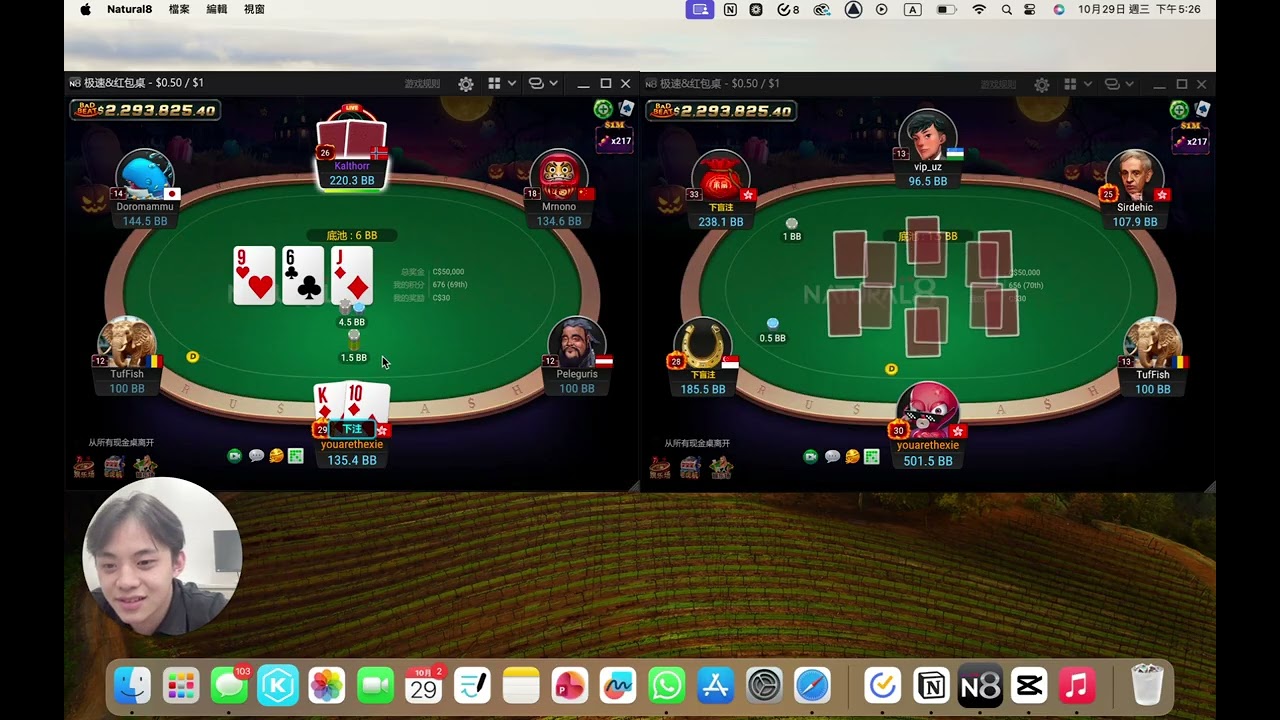Open Safari in Dock
The width and height of the screenshot is (1280, 720).
pyautogui.click(x=813, y=686)
